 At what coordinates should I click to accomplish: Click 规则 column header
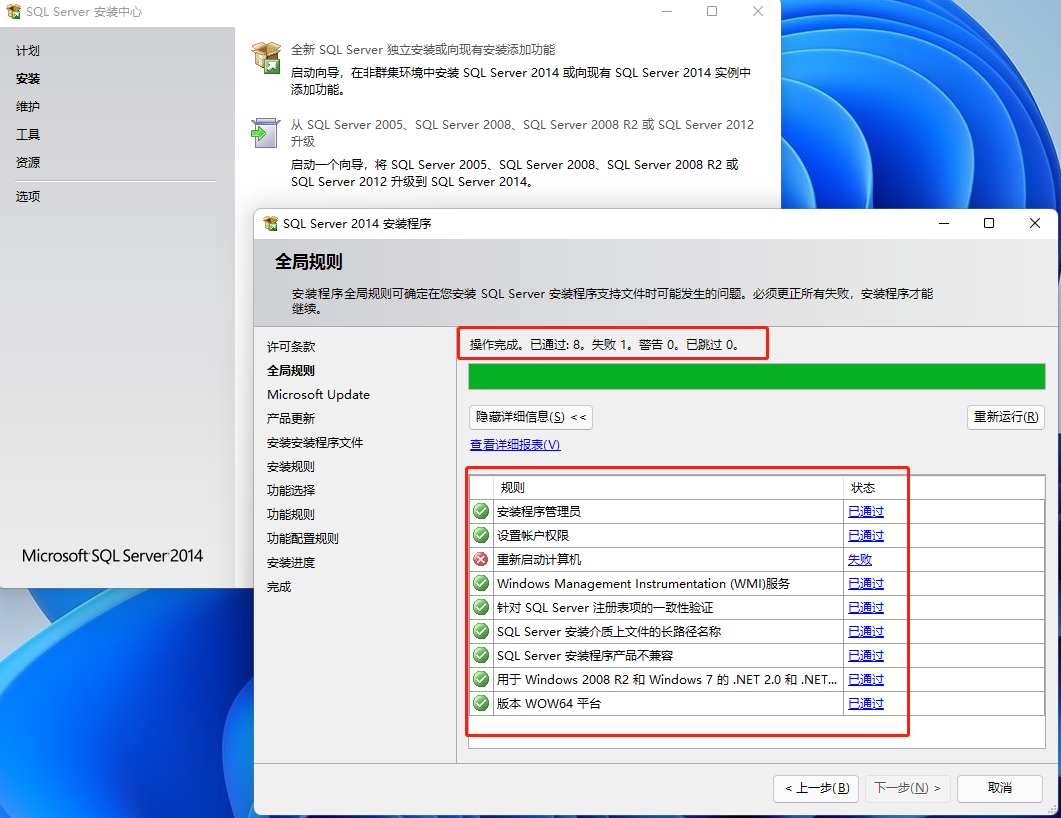click(x=668, y=487)
